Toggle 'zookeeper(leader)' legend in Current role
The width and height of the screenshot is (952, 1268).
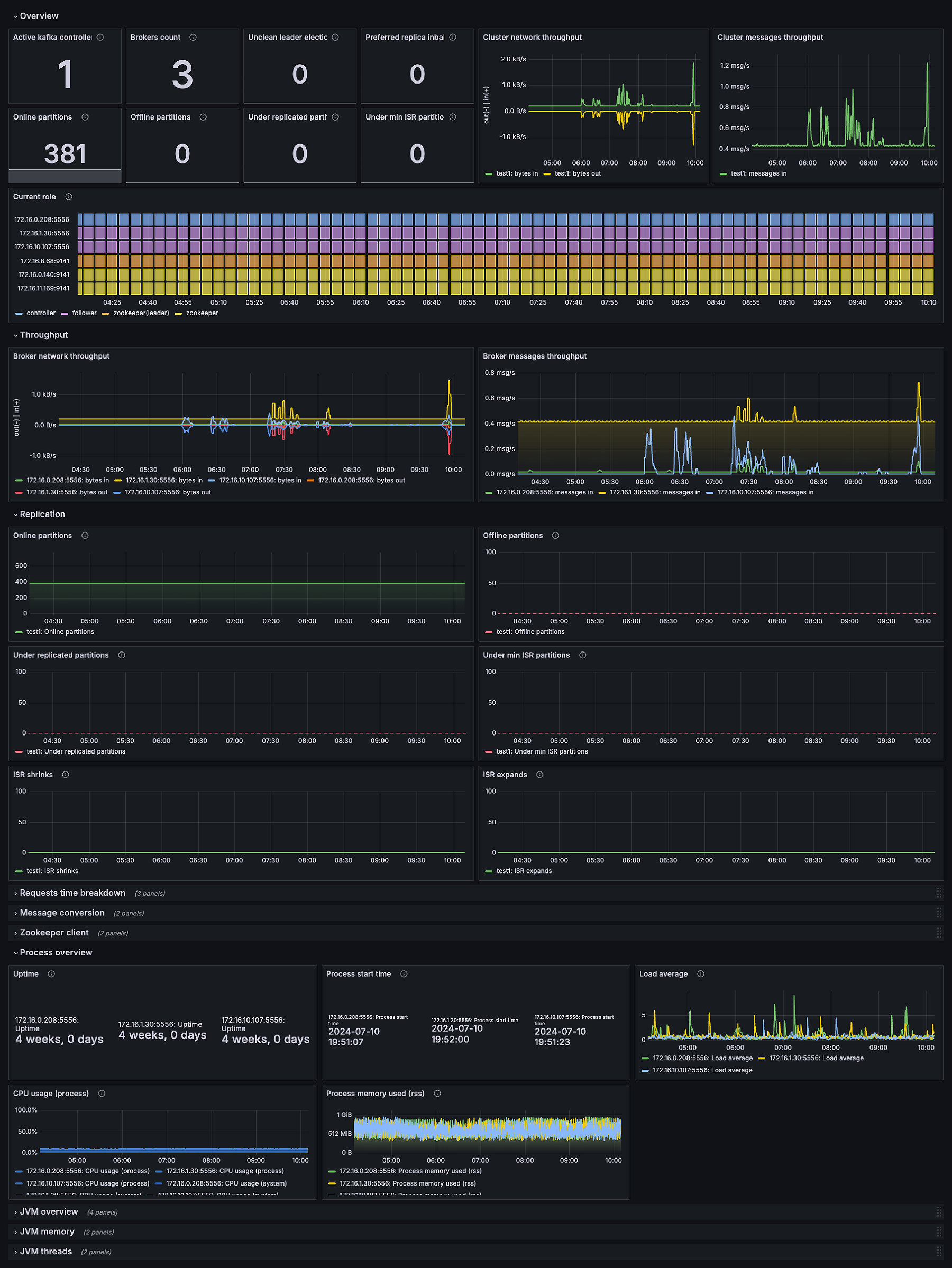coord(141,313)
